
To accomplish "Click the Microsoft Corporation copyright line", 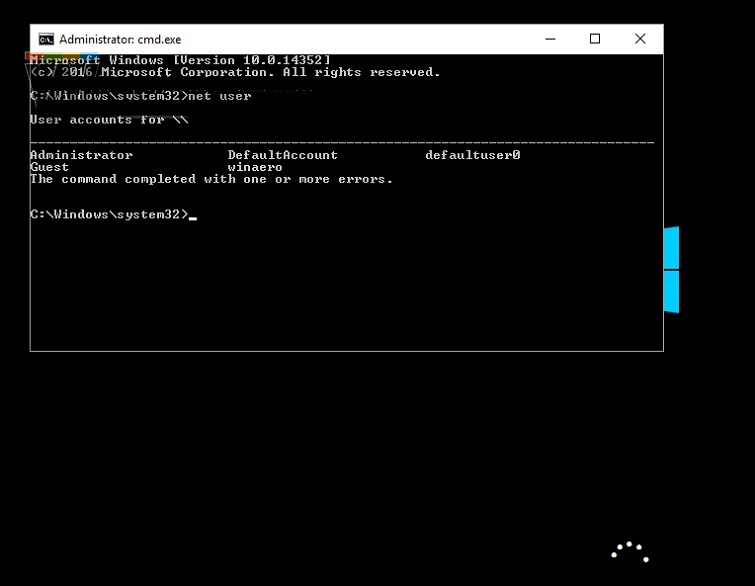I will (x=234, y=72).
